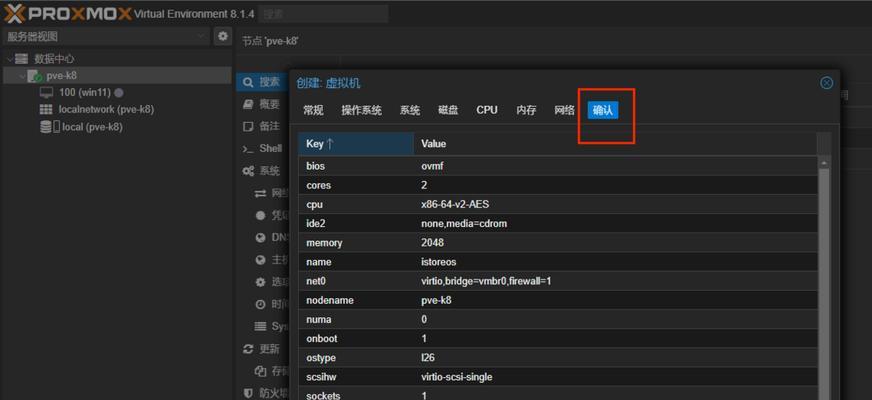Click the 'istoreos' name value
Image resolution: width=872 pixels, height=400 pixels.
click(439, 262)
